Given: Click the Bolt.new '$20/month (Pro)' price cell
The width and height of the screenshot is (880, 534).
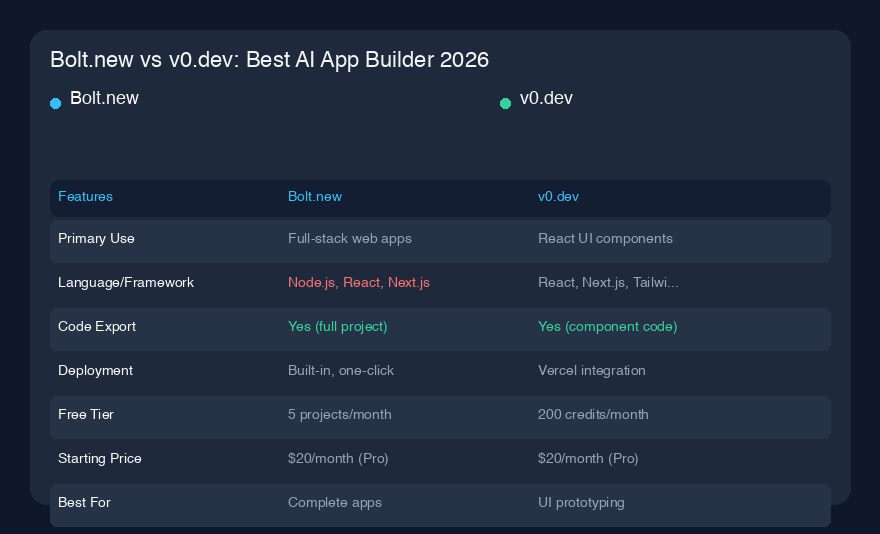Looking at the screenshot, I should tap(338, 459).
